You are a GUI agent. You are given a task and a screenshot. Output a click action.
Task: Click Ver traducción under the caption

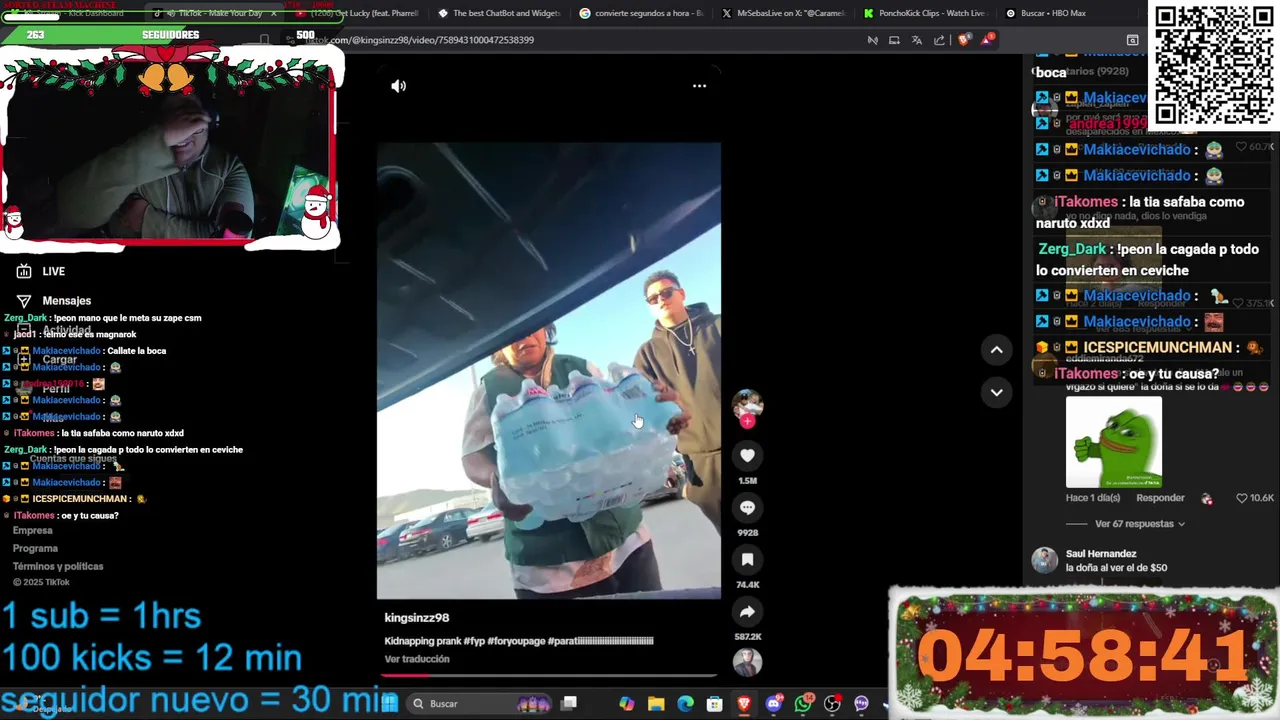click(x=417, y=659)
